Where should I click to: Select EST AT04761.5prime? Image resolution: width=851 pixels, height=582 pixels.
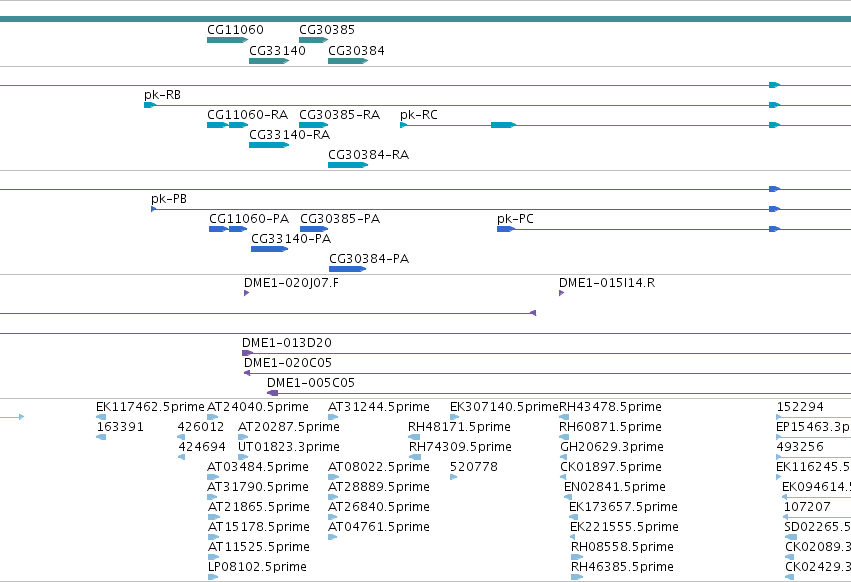333,537
